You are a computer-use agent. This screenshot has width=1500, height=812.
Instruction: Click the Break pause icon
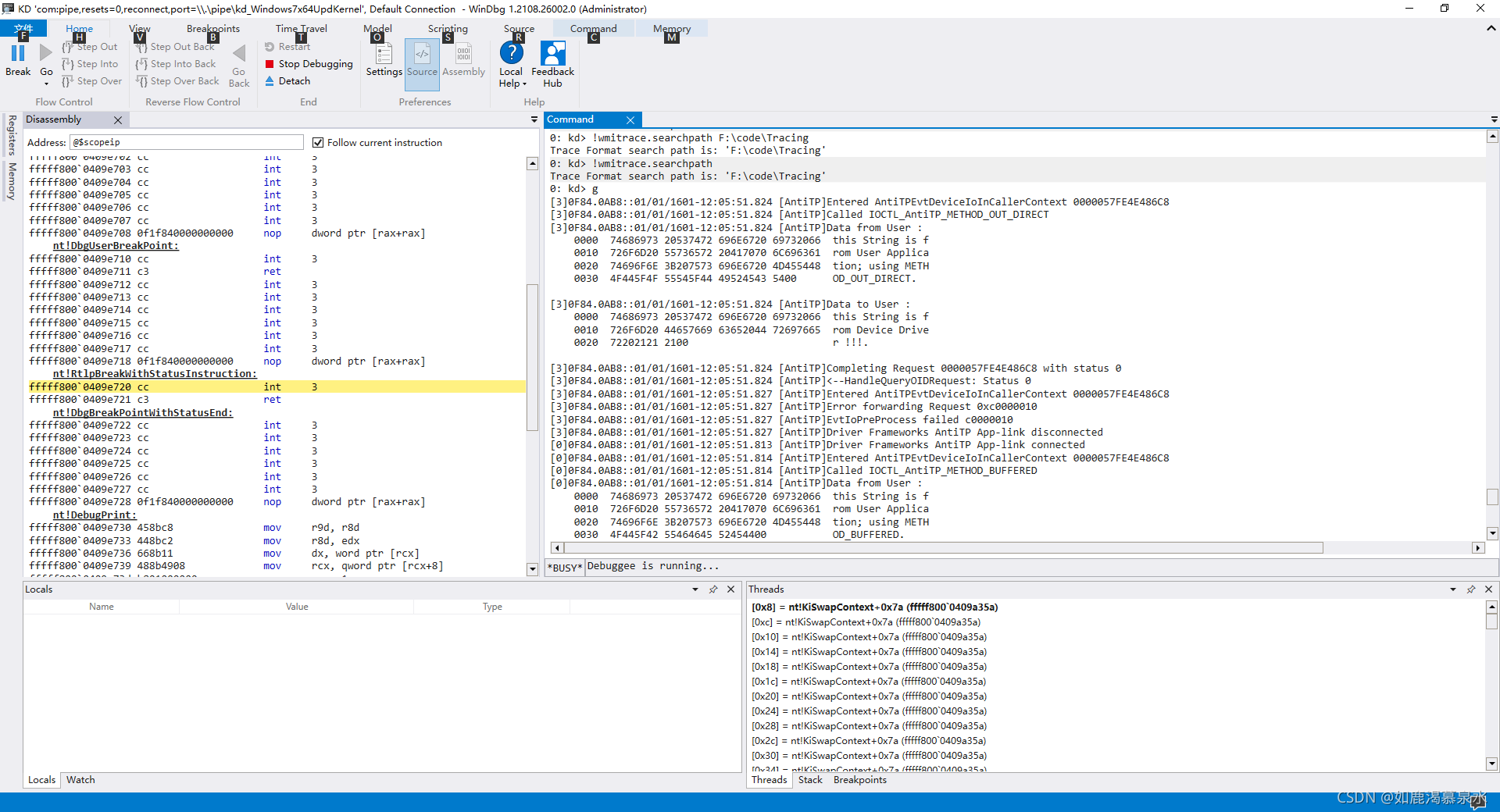18,53
